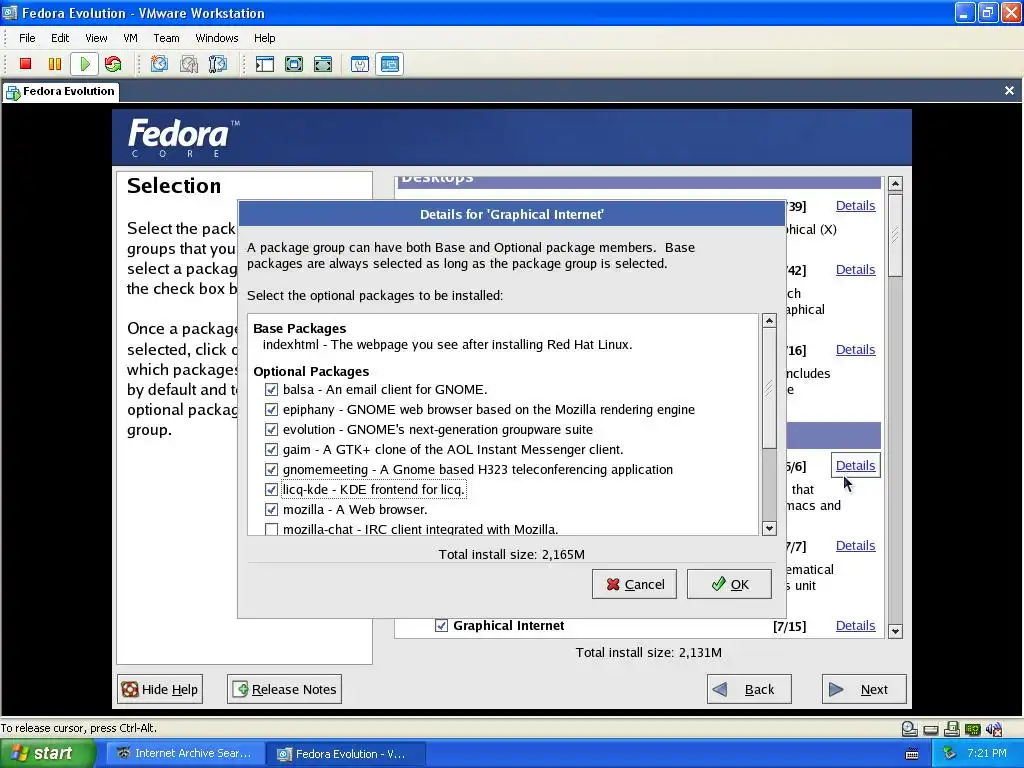Image resolution: width=1024 pixels, height=768 pixels.
Task: Click the VMware Workstation title bar icon
Action: (x=10, y=12)
